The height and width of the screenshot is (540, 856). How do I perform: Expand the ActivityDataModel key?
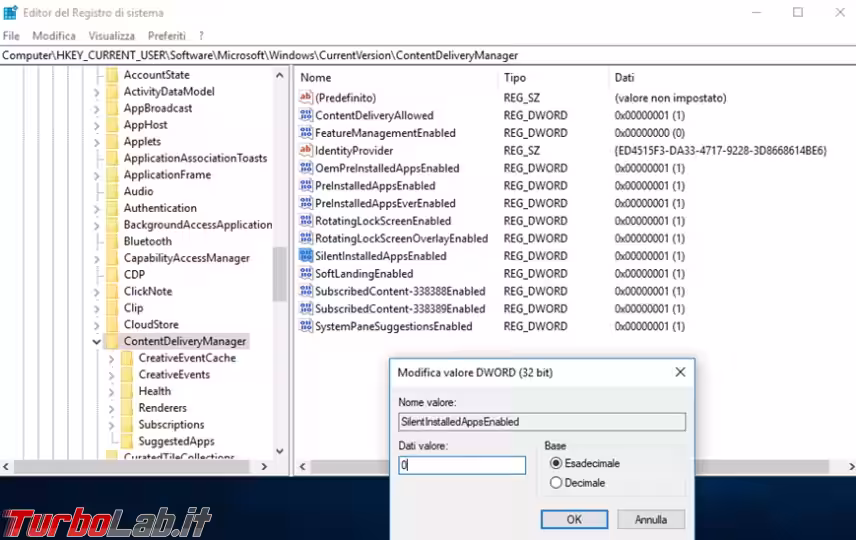pyautogui.click(x=97, y=92)
